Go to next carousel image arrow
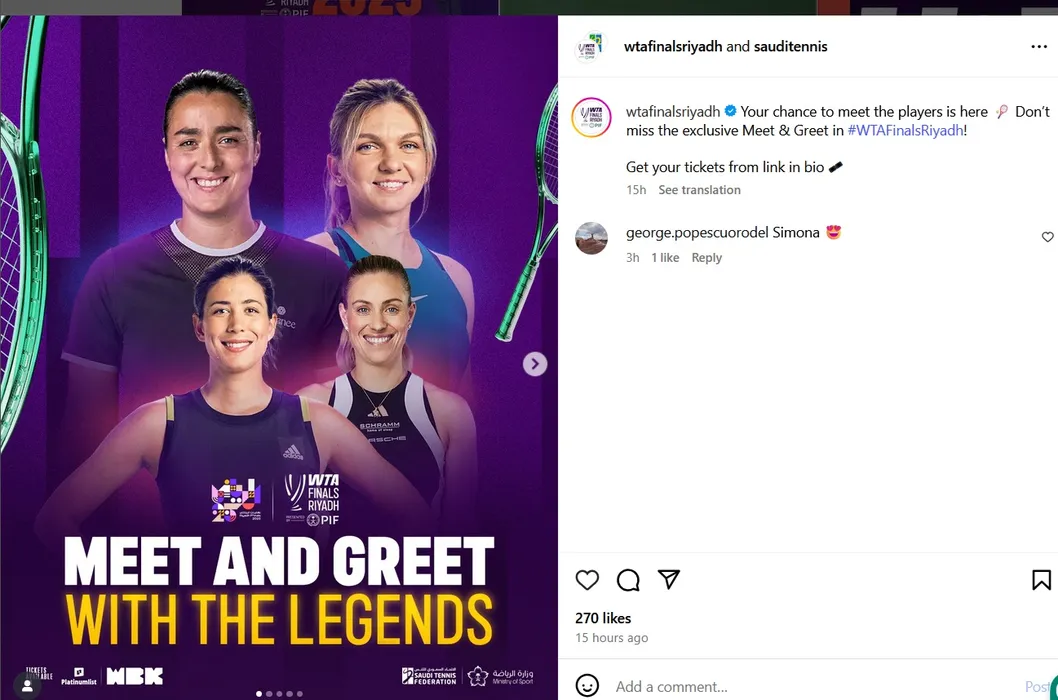 pos(534,365)
